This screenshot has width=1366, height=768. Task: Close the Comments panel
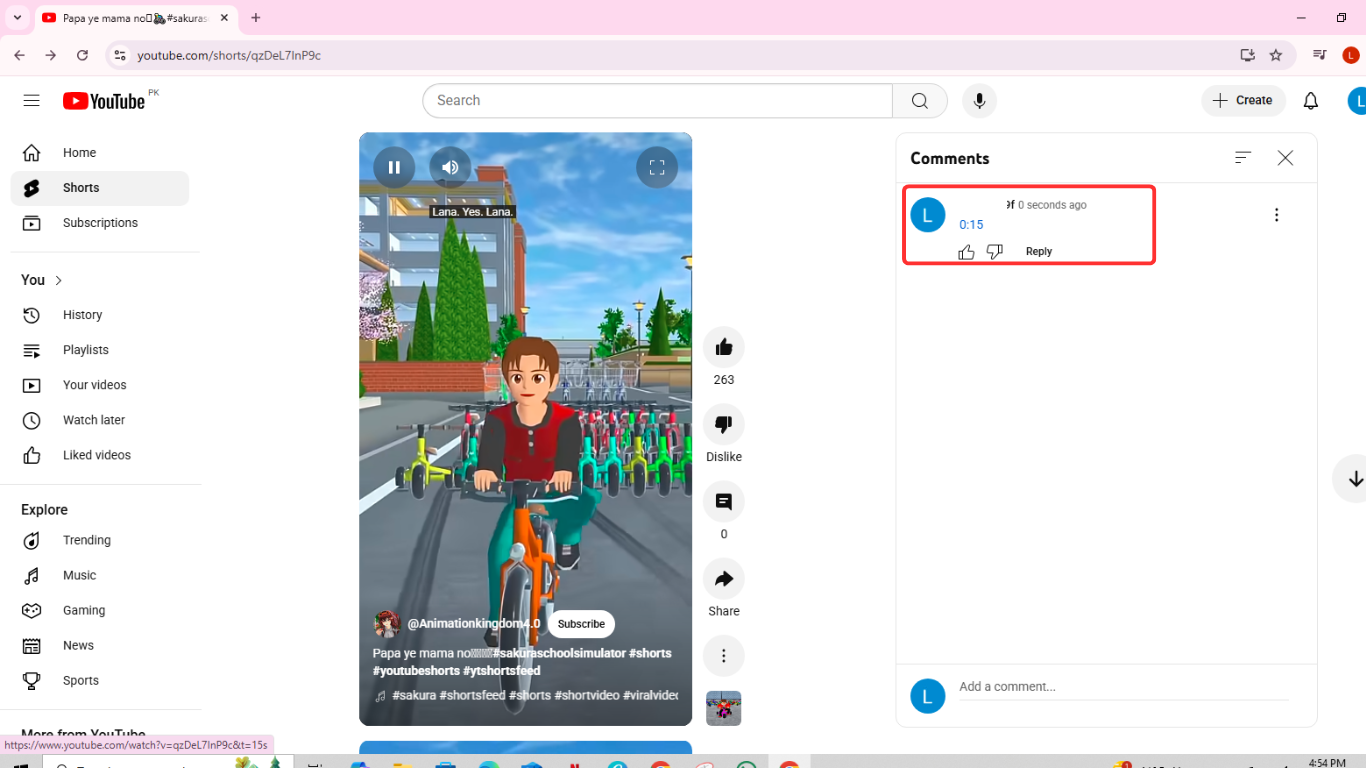1285,158
